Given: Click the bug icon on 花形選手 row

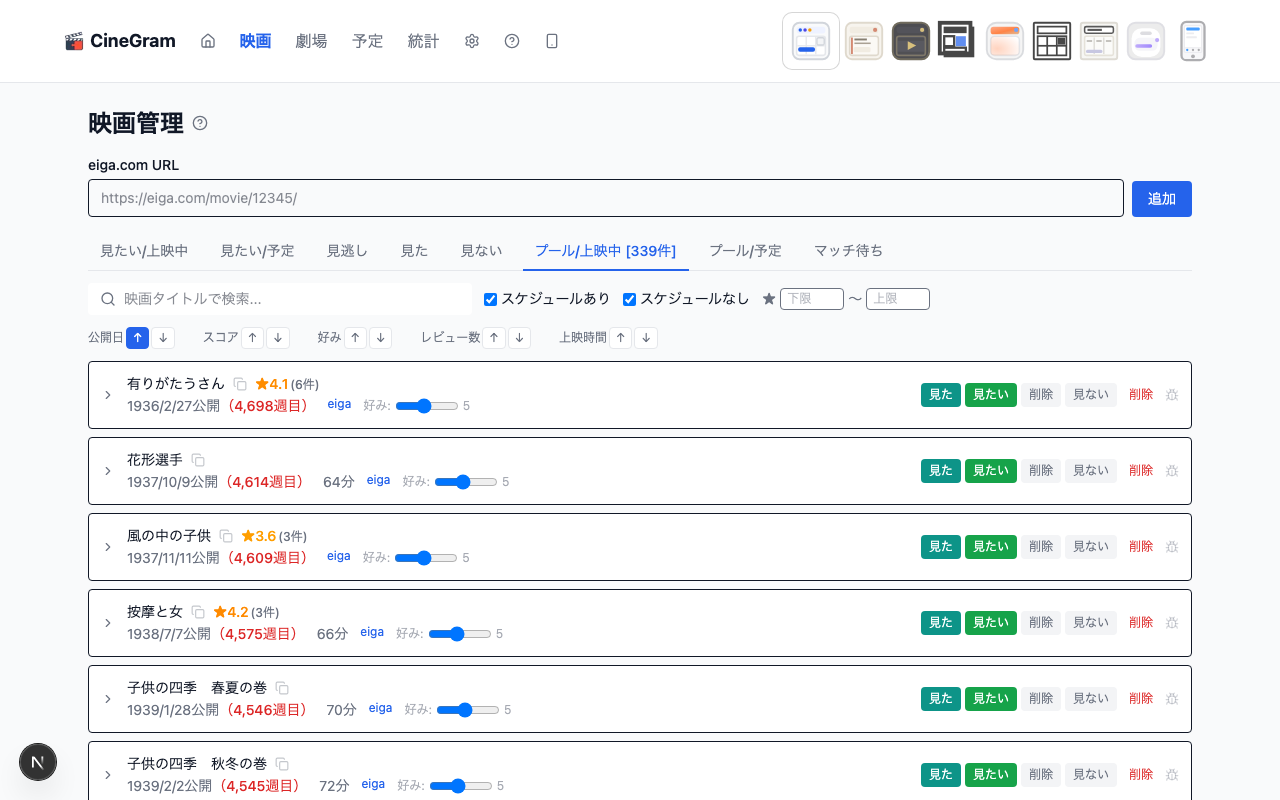Looking at the screenshot, I should pos(1172,471).
